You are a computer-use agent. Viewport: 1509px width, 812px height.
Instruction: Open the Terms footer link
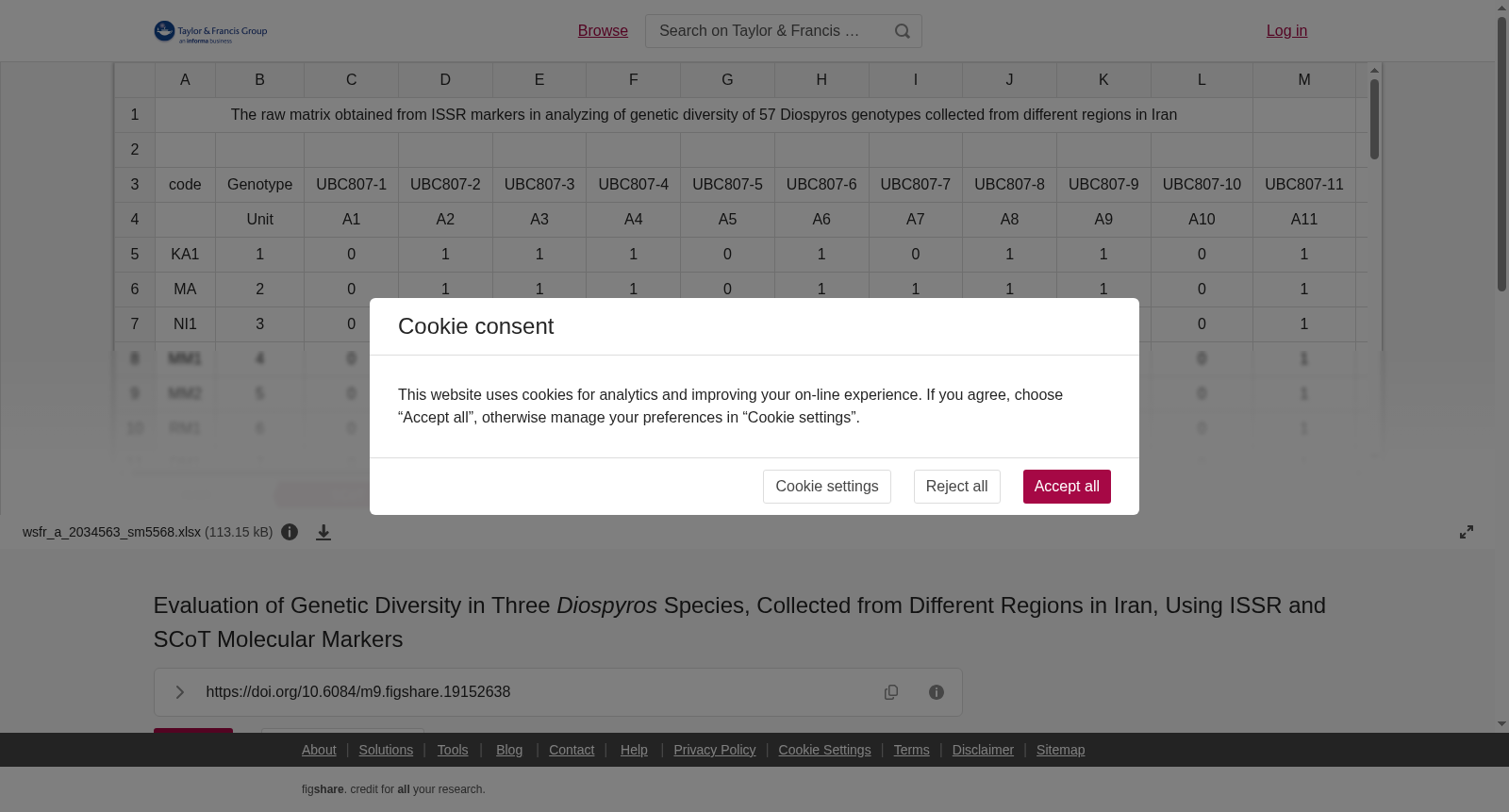point(911,750)
